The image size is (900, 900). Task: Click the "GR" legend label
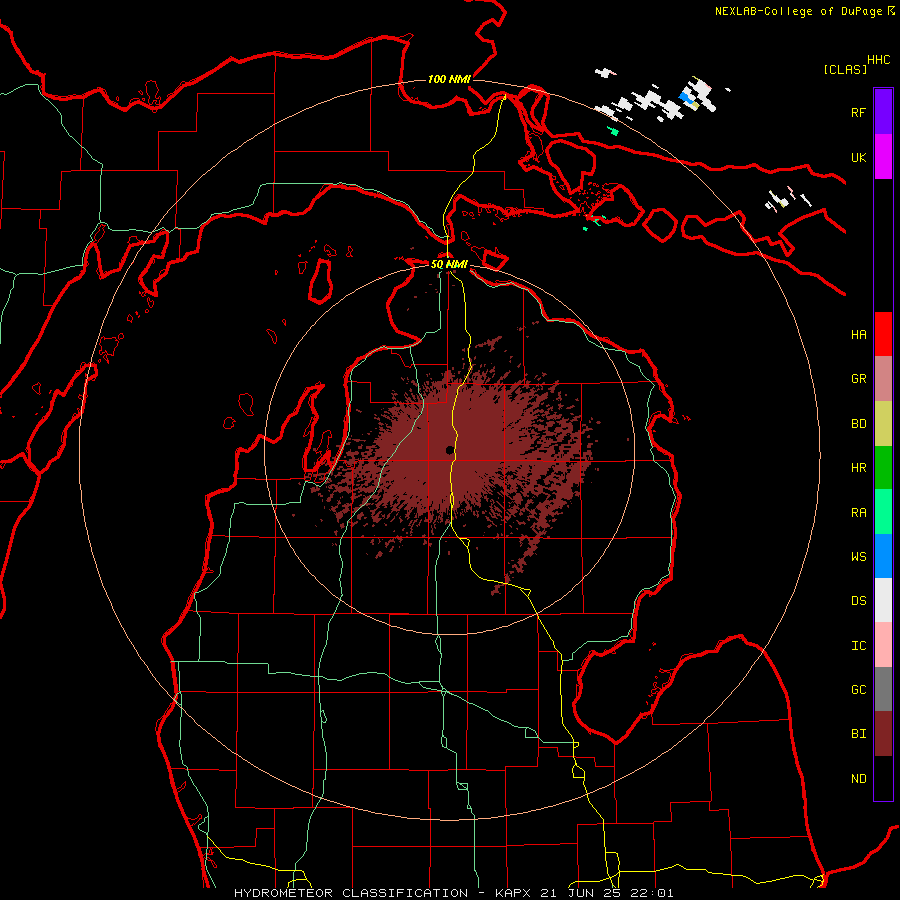858,379
